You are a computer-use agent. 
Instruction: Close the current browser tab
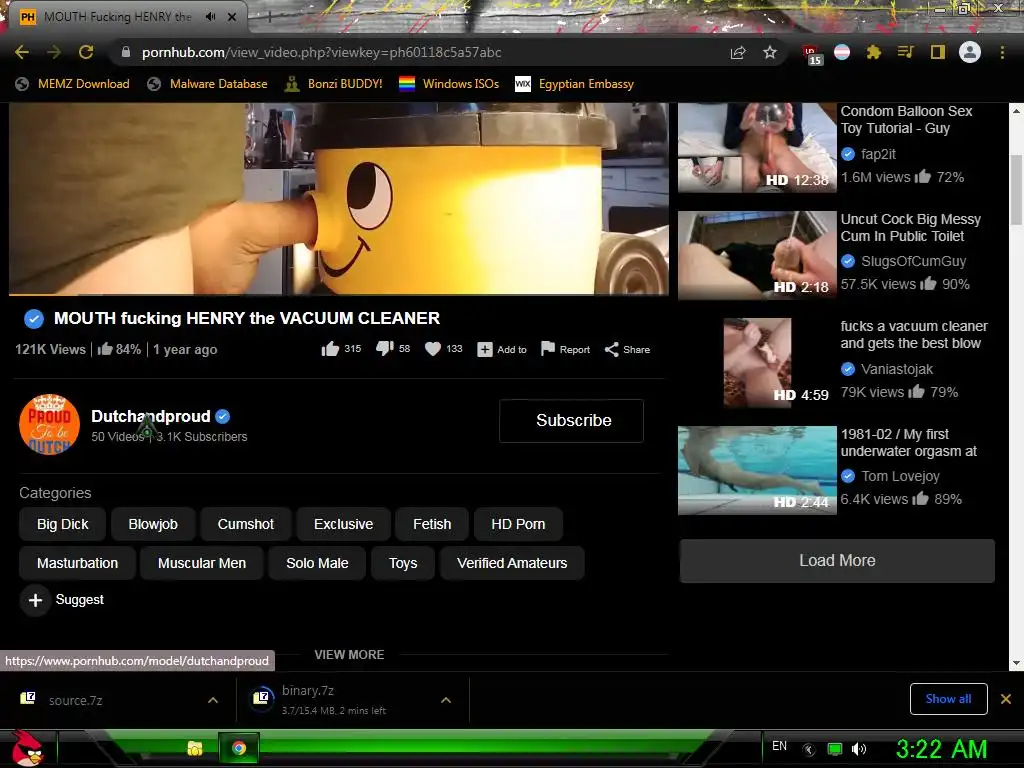(x=232, y=17)
